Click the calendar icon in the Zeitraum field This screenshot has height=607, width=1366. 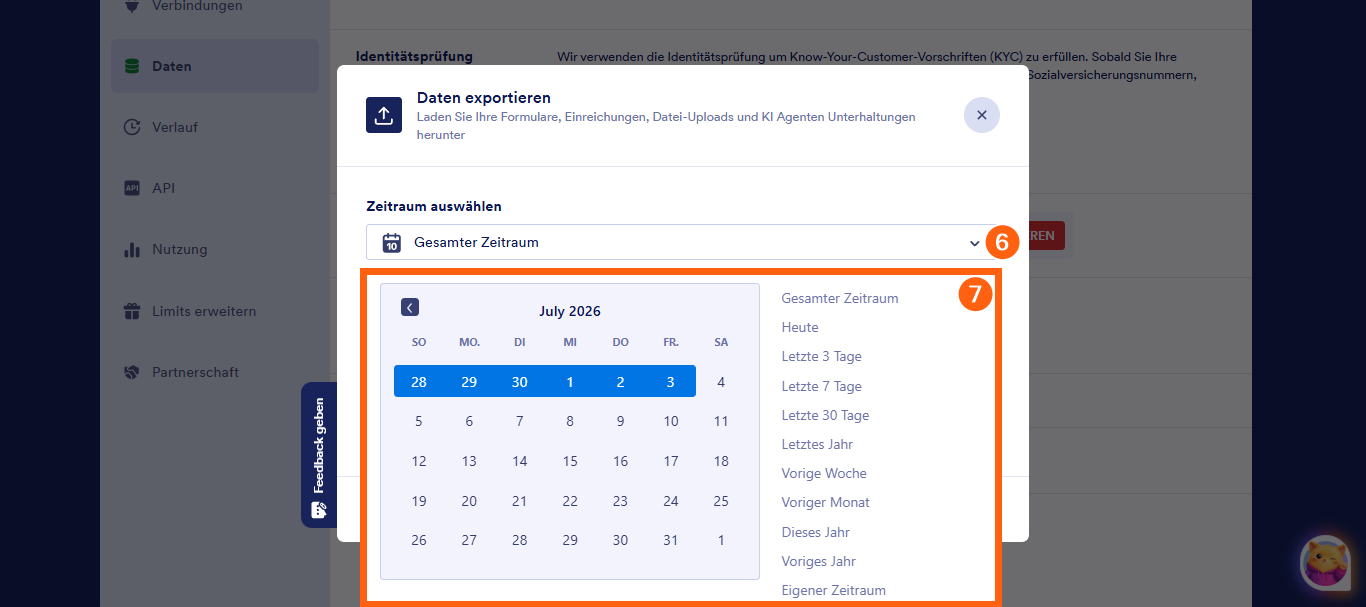(392, 242)
